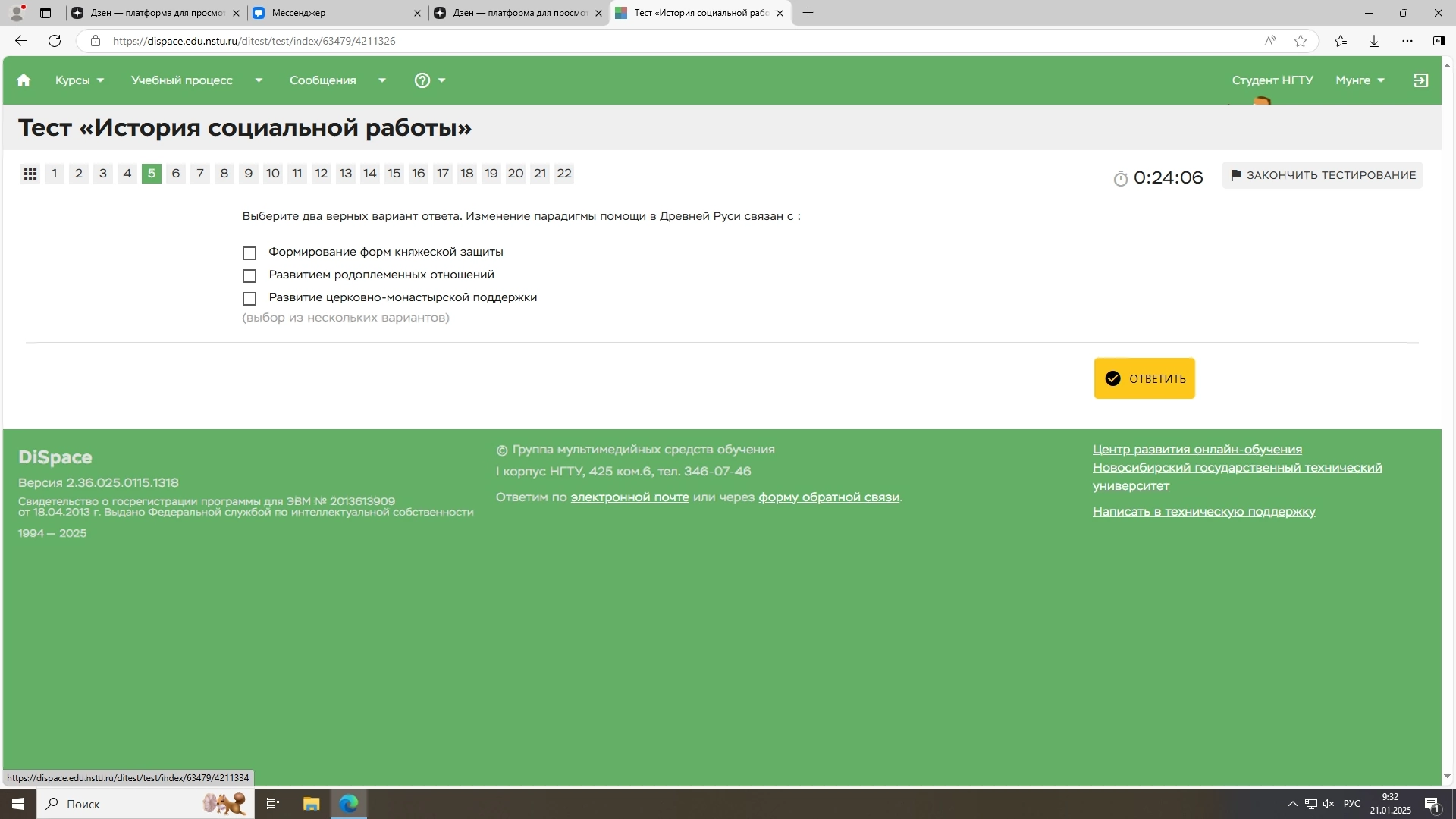Click the network tray icon
This screenshot has height=819, width=1456.
[1310, 804]
